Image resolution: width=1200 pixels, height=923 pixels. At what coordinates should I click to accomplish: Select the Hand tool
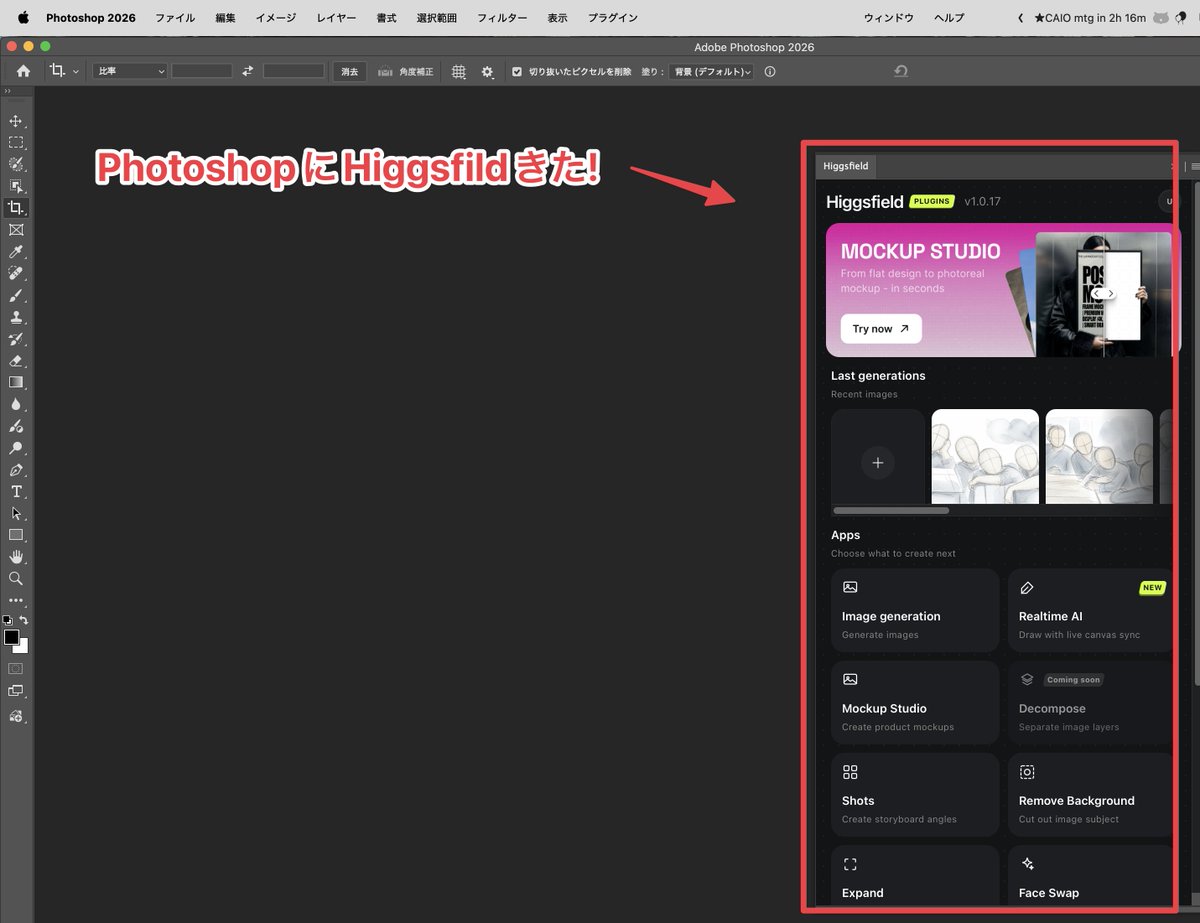tap(16, 557)
